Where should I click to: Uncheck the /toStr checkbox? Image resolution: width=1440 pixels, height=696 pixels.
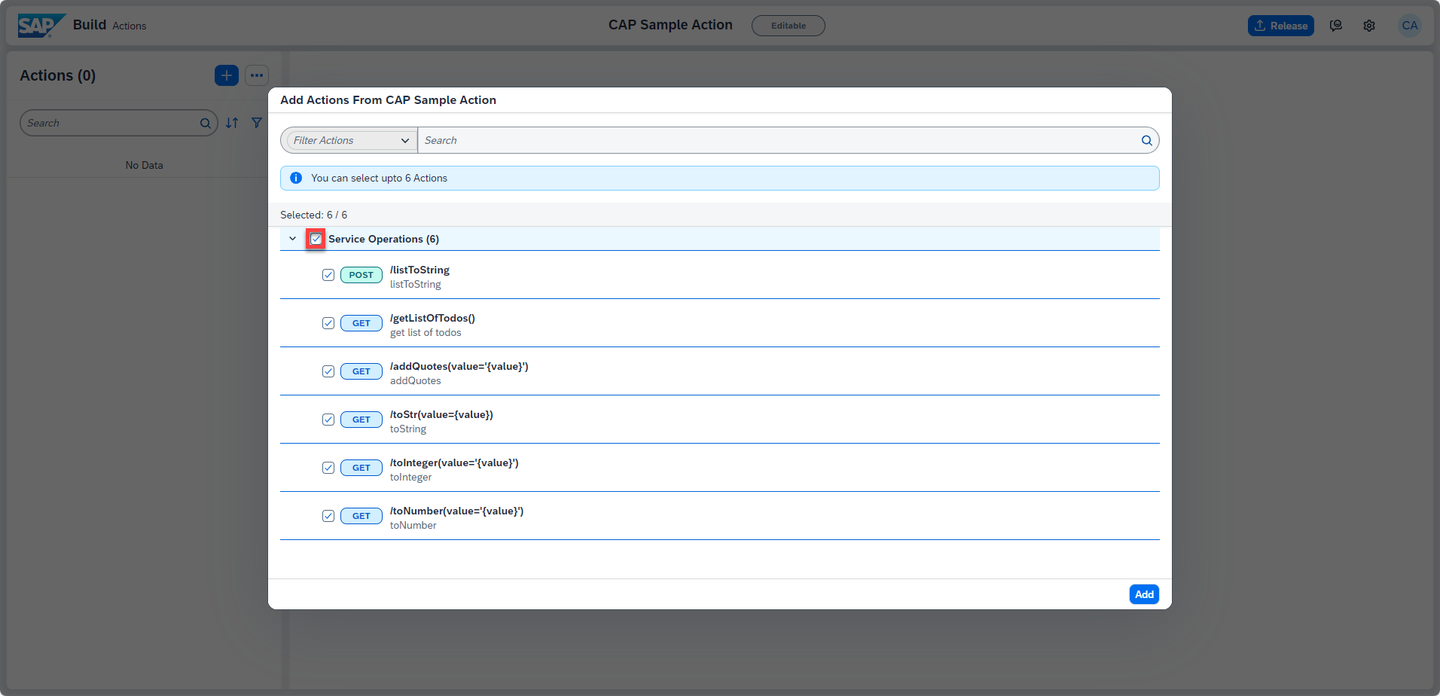tap(328, 419)
